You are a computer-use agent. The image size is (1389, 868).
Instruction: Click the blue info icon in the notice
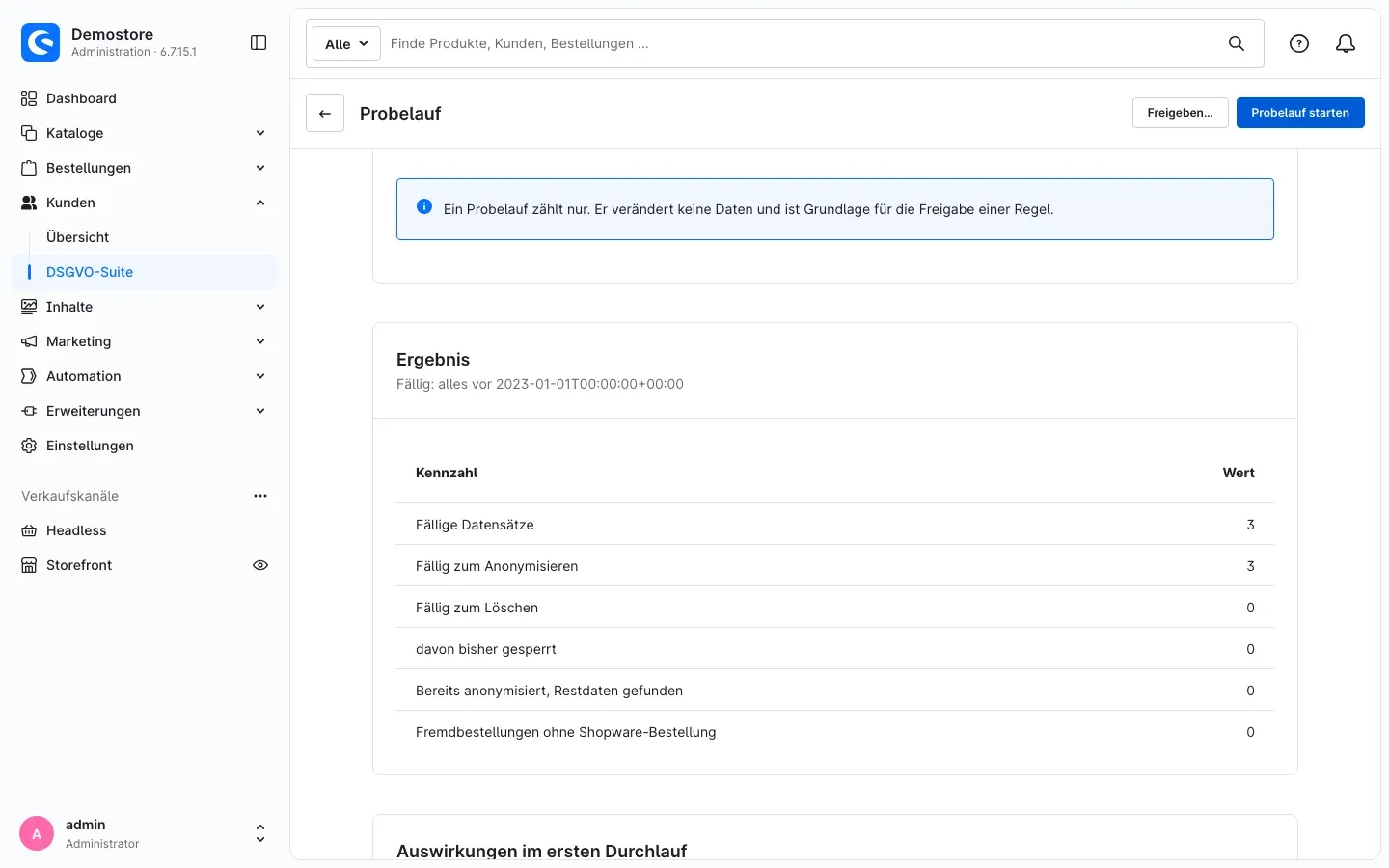click(x=424, y=206)
